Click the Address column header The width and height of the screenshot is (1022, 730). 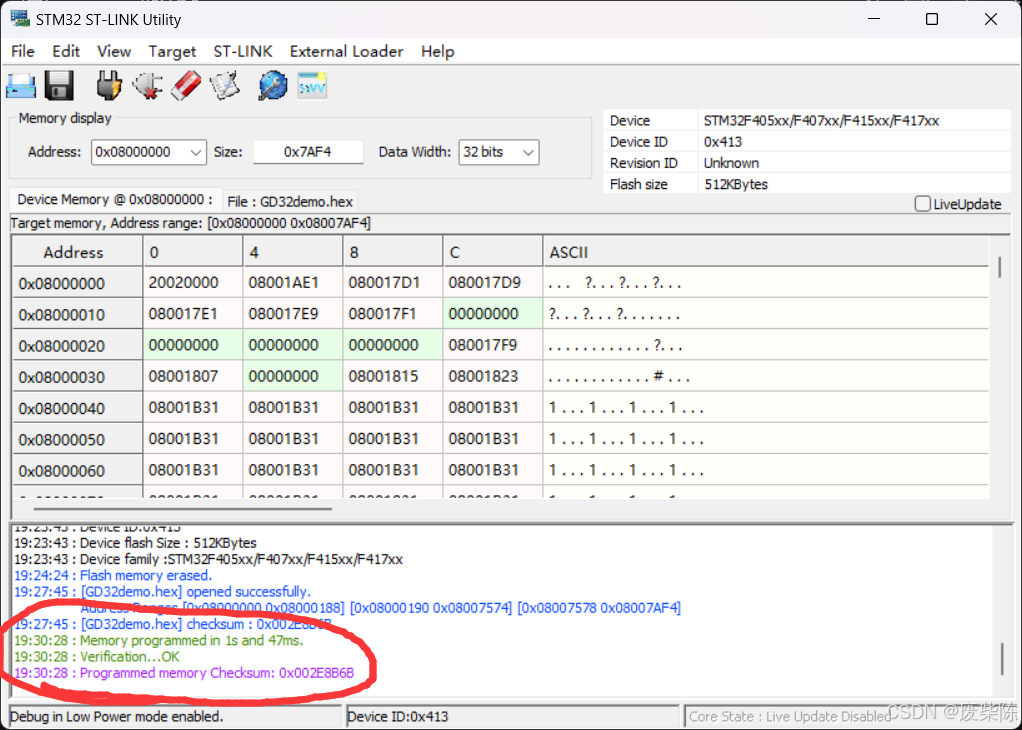(78, 252)
